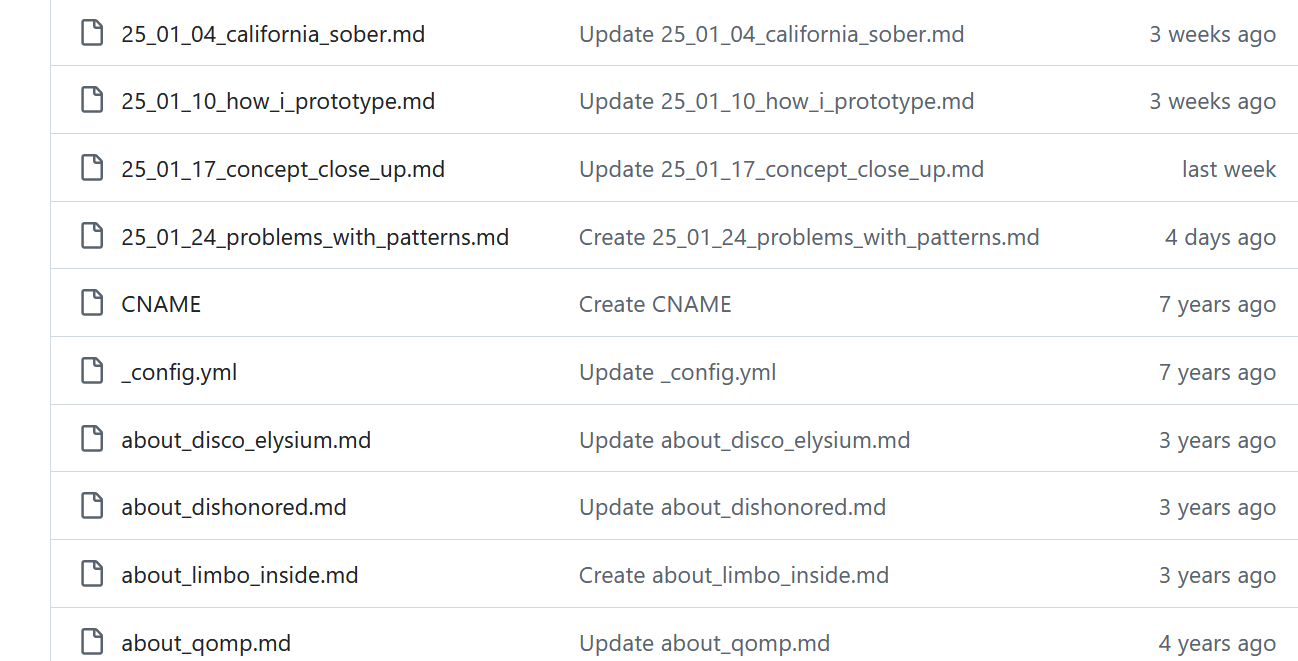Open the _config.yml file
Image resolution: width=1298 pixels, height=661 pixels.
179,372
